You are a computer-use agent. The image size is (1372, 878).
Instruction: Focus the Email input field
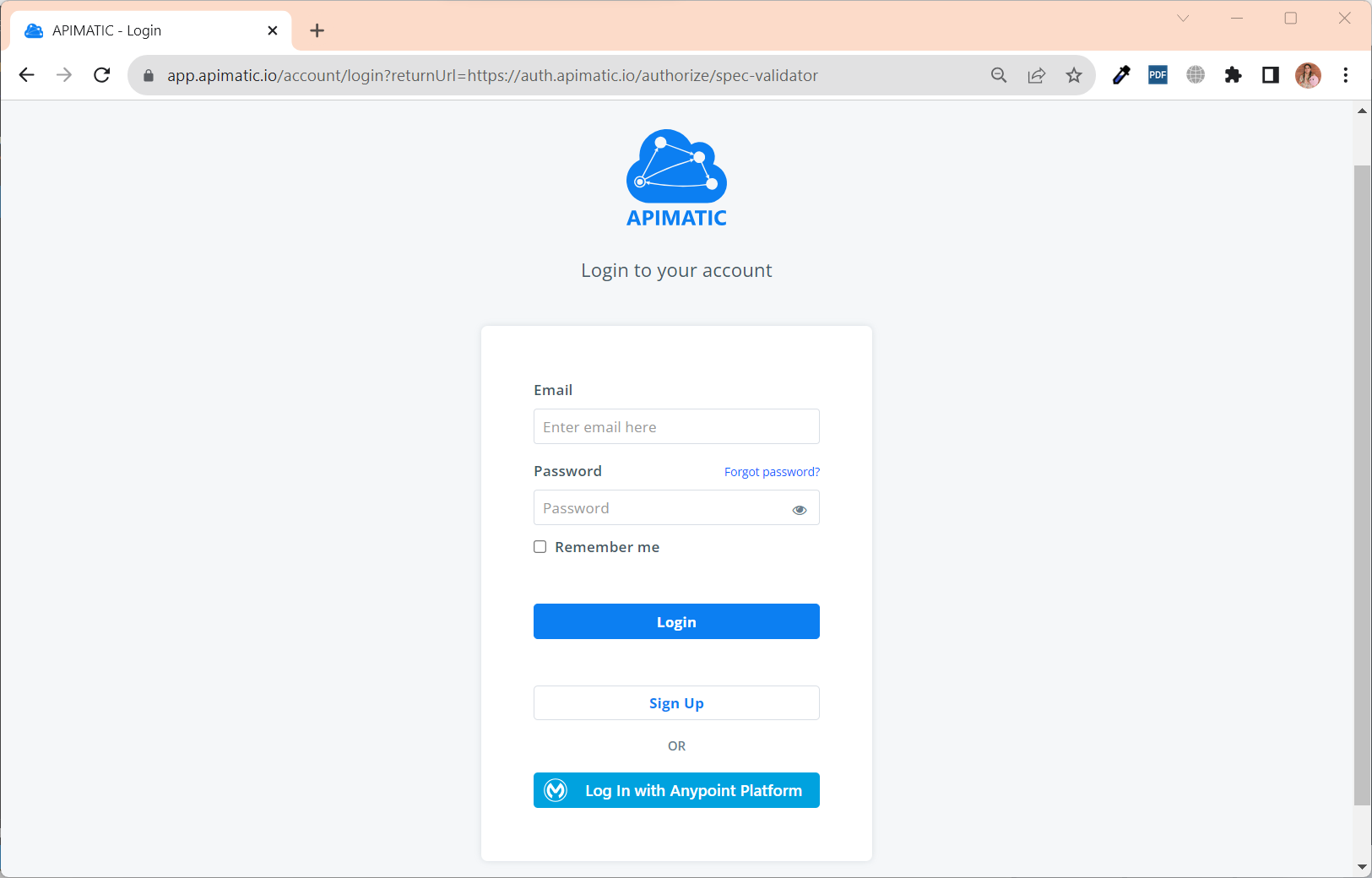coord(676,426)
